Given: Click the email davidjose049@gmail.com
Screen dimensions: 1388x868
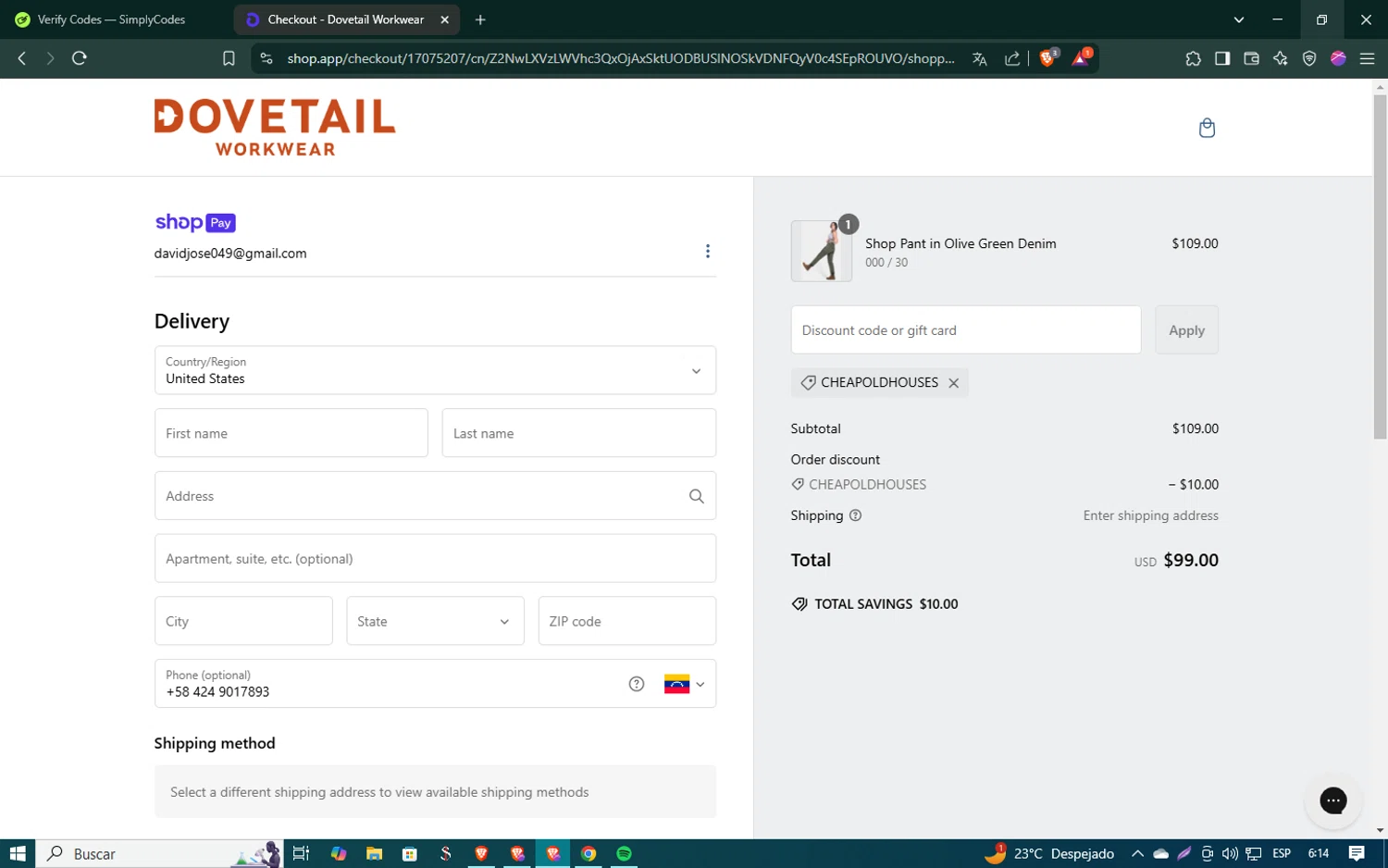Looking at the screenshot, I should (230, 254).
